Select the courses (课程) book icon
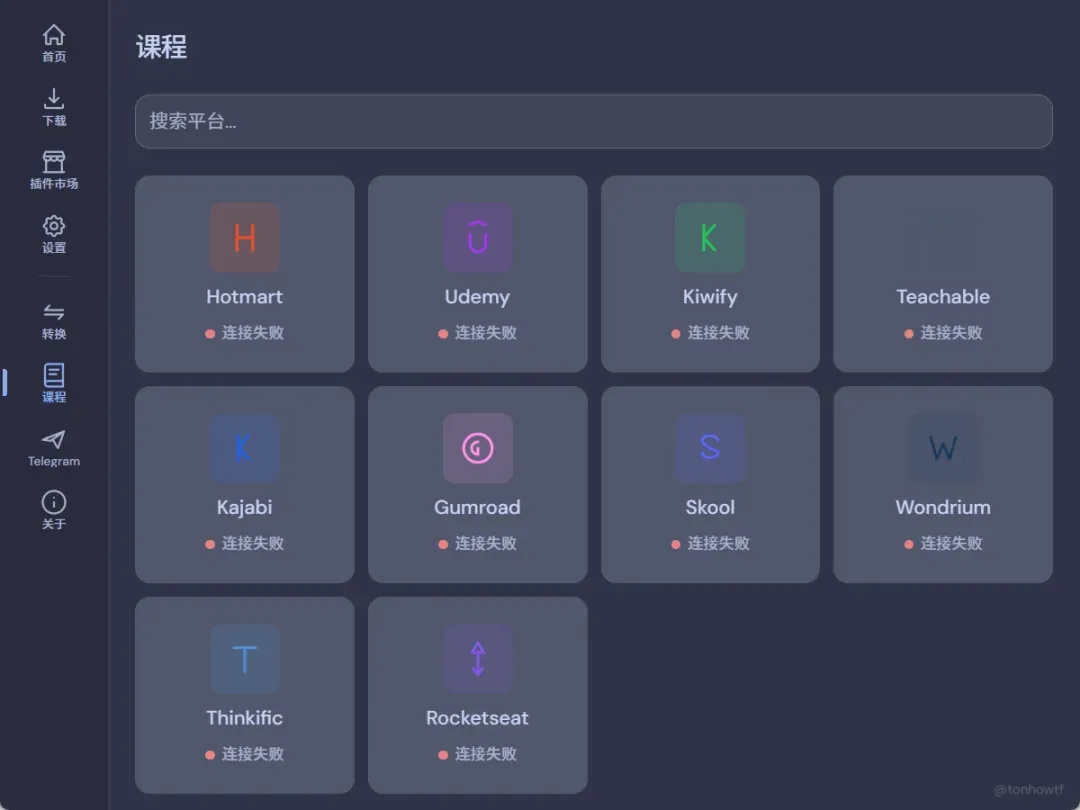 [54, 375]
